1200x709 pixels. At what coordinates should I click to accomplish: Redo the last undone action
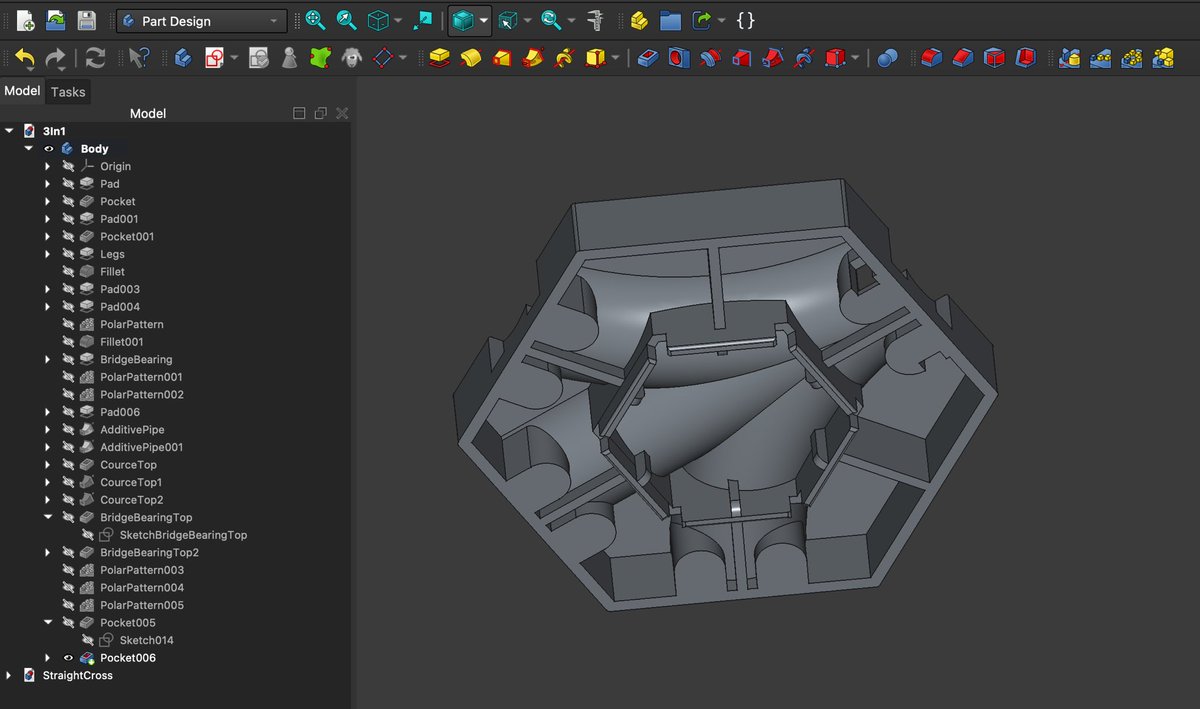tap(56, 59)
